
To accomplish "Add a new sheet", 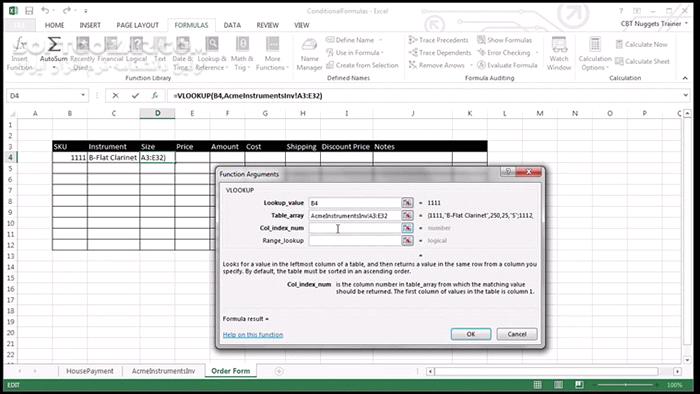I will coord(279,371).
